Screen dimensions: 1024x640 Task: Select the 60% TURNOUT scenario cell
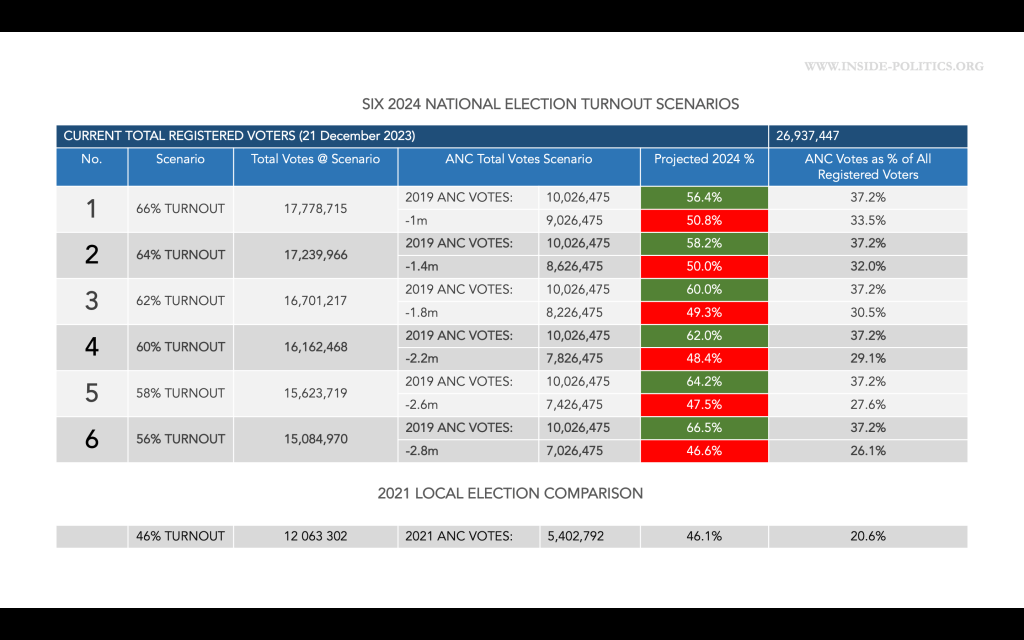click(x=180, y=347)
